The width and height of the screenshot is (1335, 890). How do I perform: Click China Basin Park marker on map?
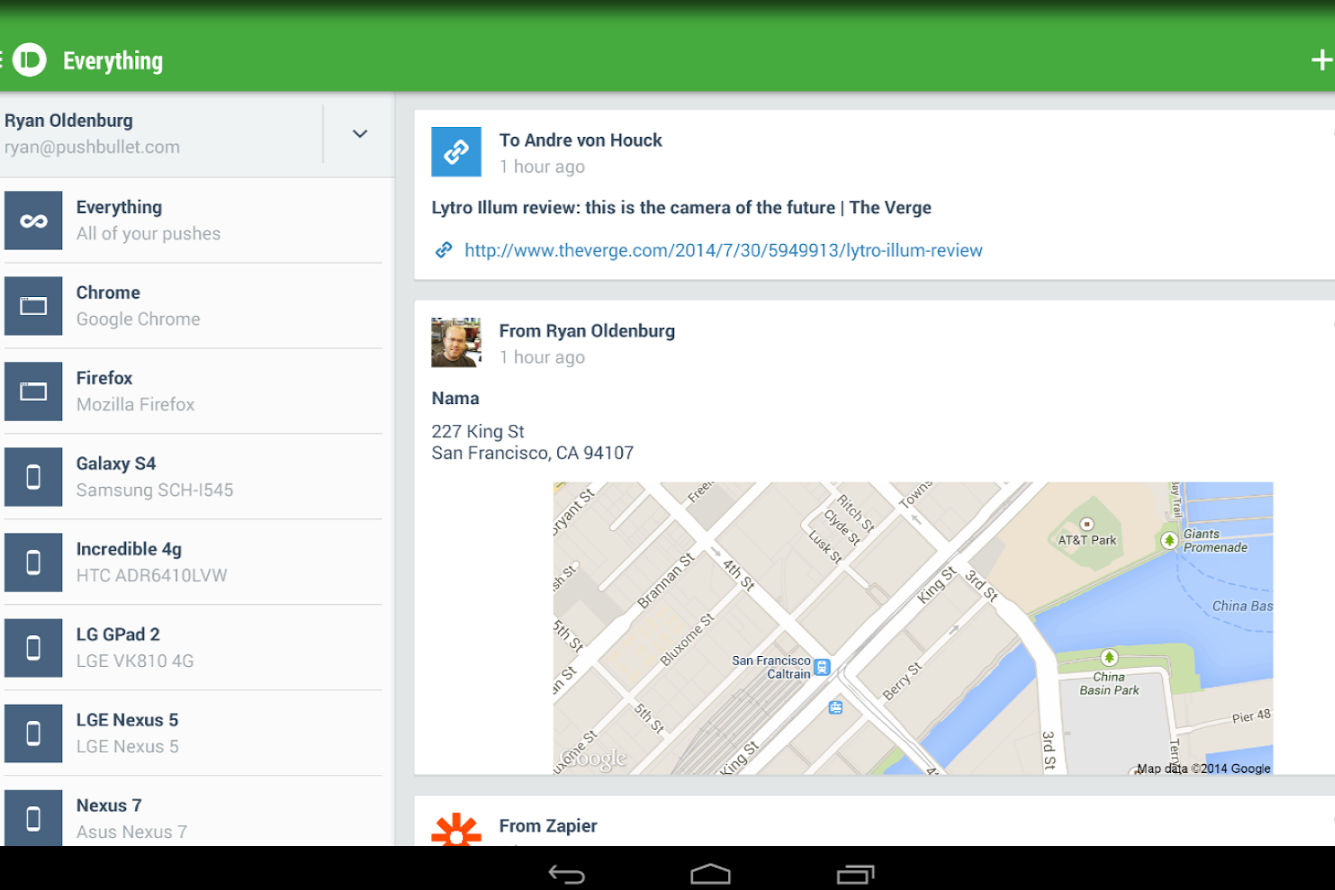click(1108, 658)
